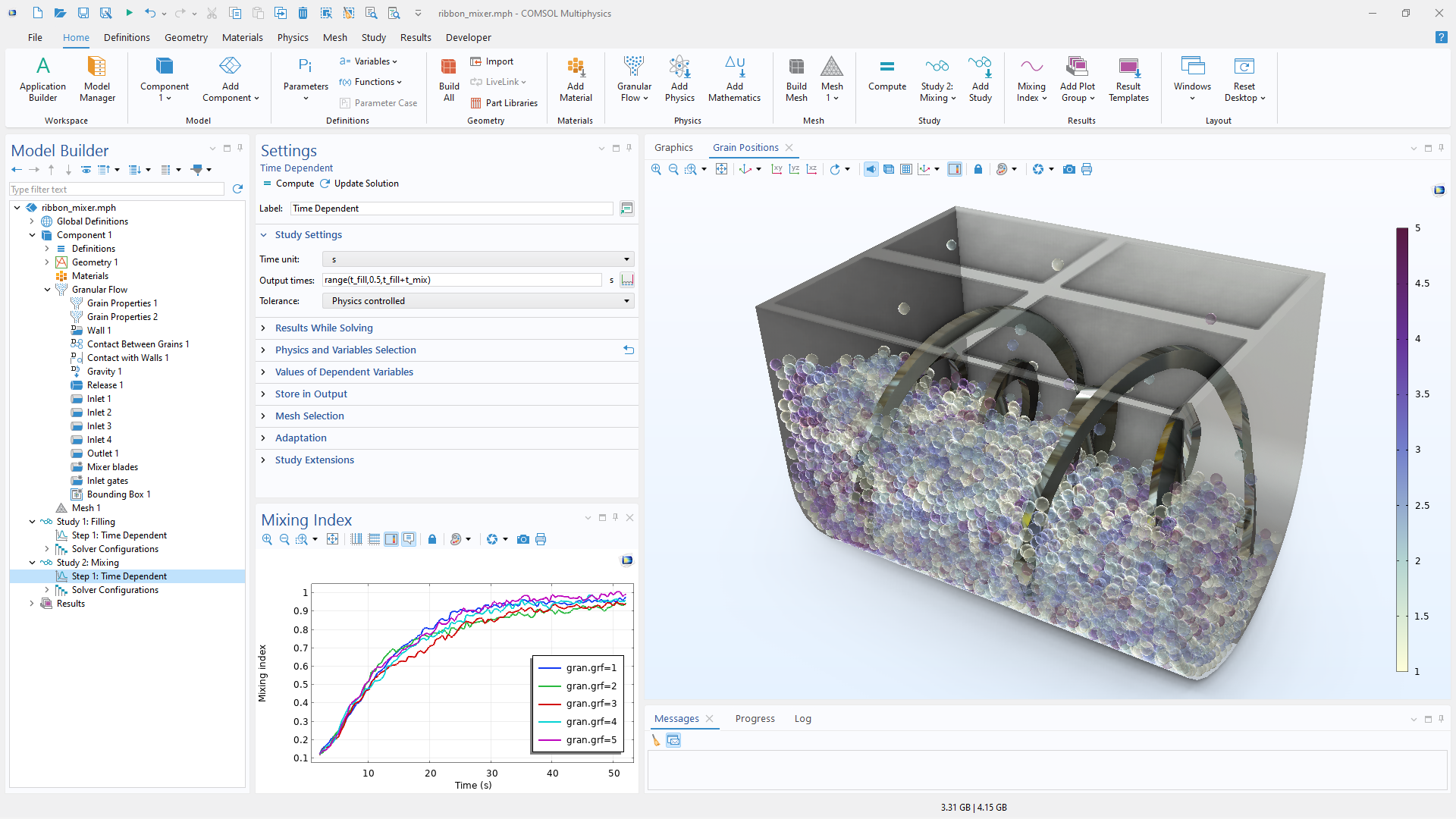Click the Output times input field
The image size is (1456, 819).
pyautogui.click(x=461, y=280)
